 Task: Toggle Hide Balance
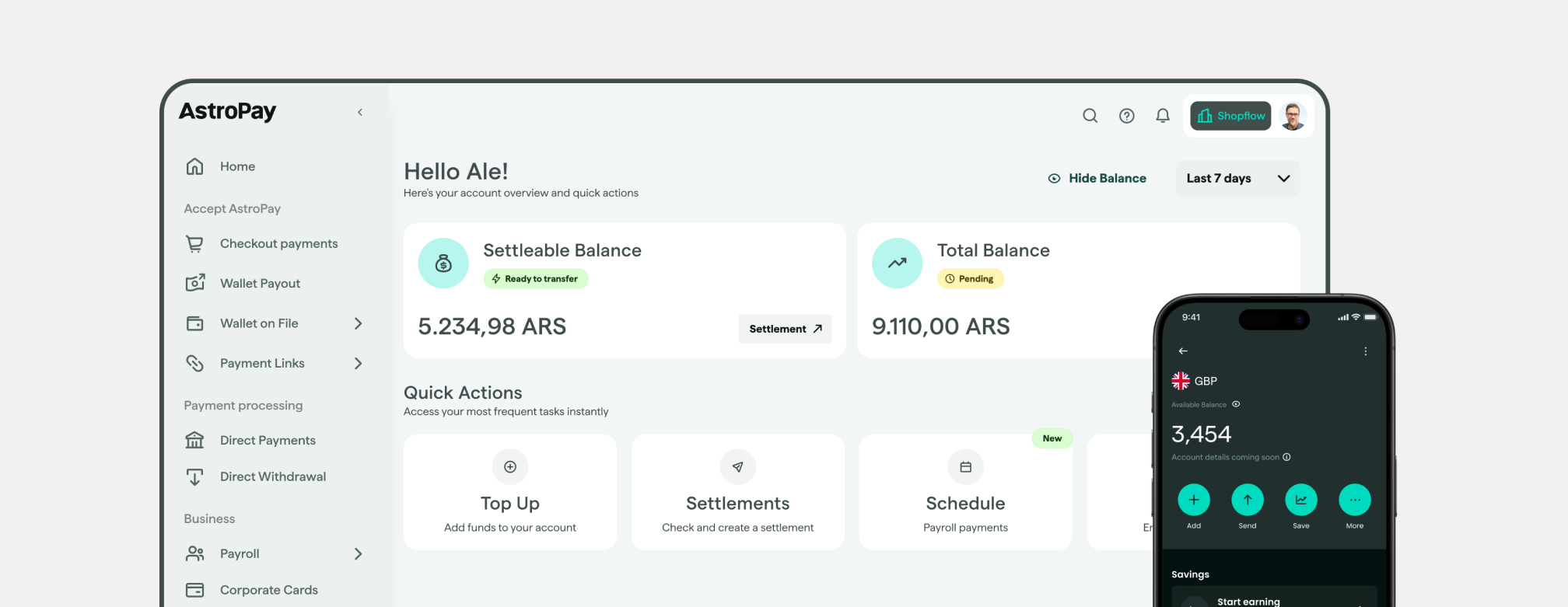pos(1097,178)
